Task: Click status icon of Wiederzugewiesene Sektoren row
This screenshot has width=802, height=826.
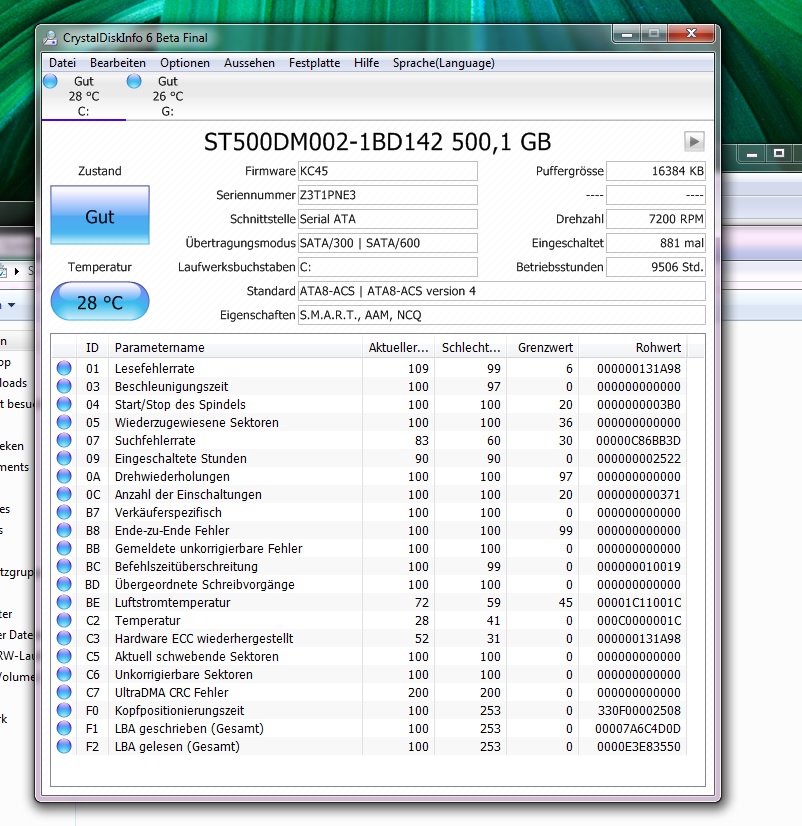Action: (x=64, y=422)
